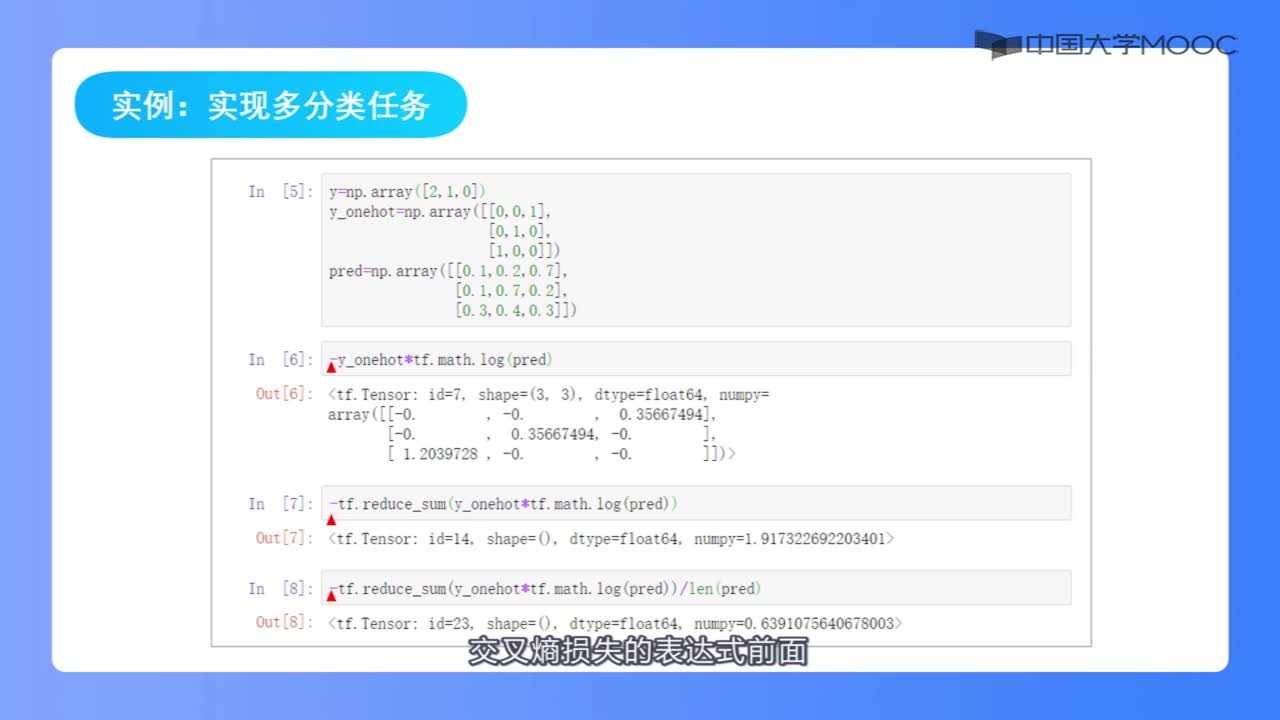The width and height of the screenshot is (1280, 720).
Task: Click the Out[7] numpy=1.917322692203401 output
Action: click(611, 538)
